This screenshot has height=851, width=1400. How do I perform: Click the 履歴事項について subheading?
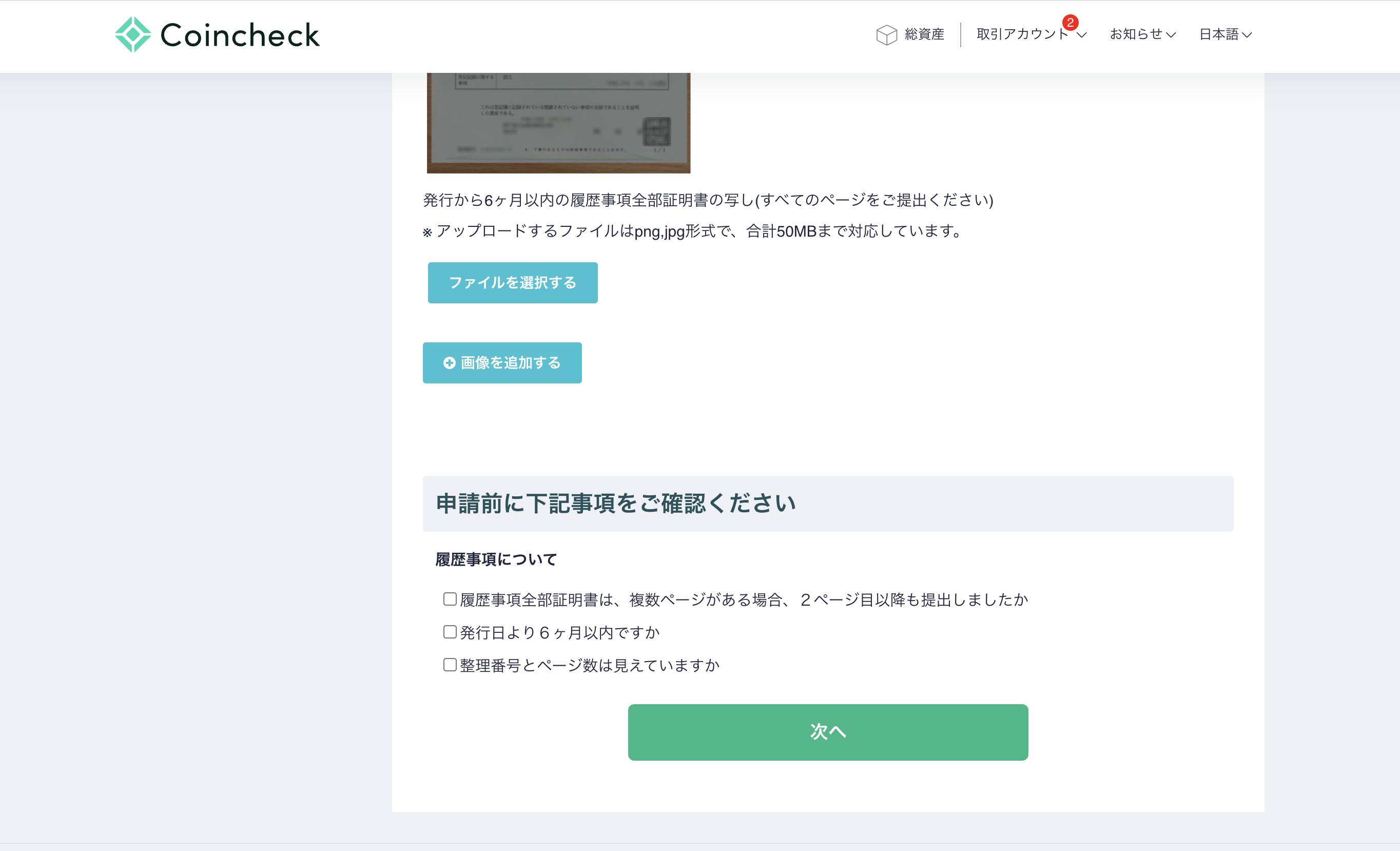click(496, 559)
